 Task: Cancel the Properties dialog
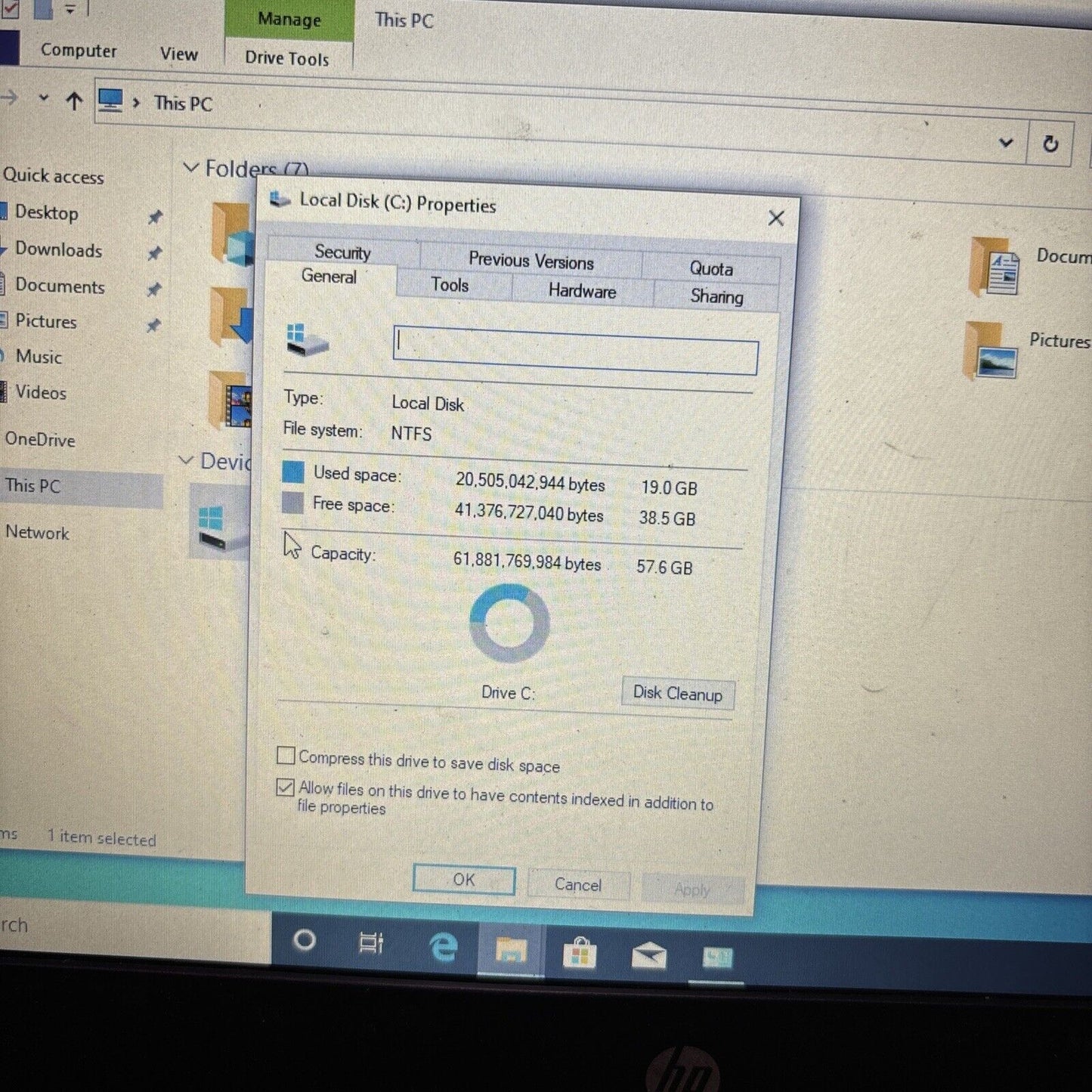[578, 884]
